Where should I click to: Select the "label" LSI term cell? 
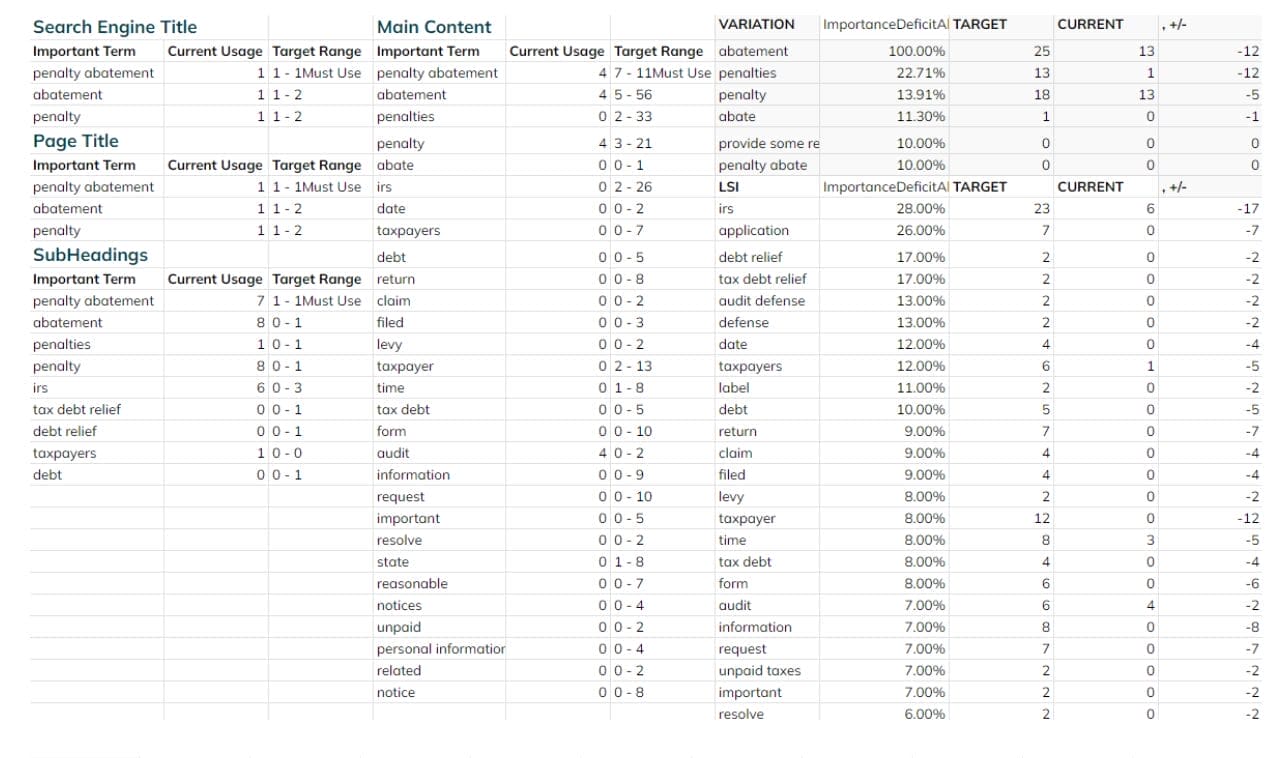tap(734, 388)
